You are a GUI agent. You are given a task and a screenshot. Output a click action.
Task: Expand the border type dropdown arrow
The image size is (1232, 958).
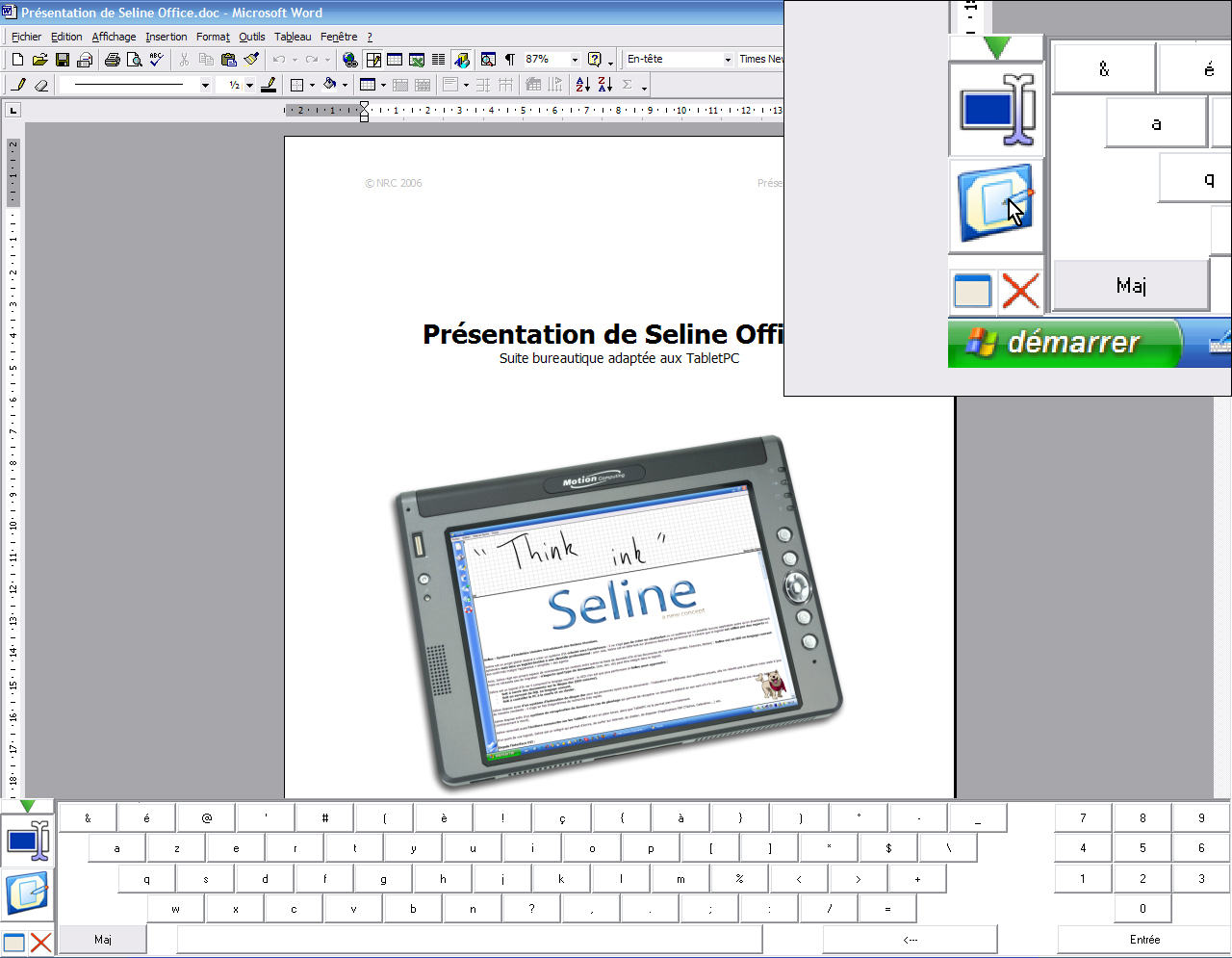click(x=312, y=85)
